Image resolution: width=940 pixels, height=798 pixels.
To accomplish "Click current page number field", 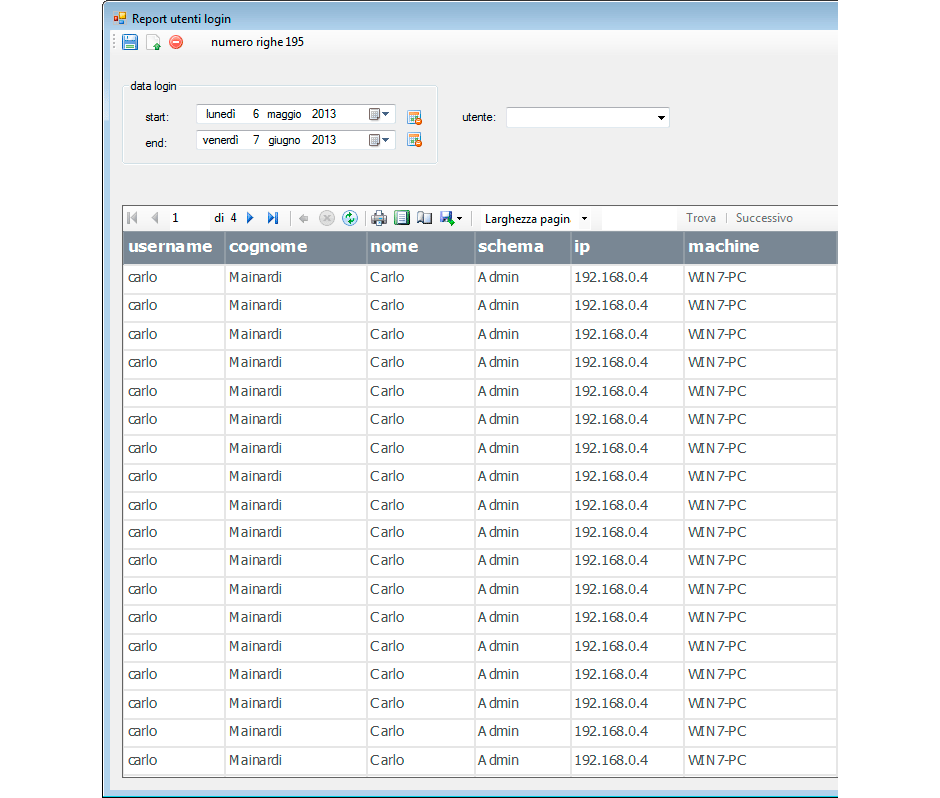I will 188,218.
